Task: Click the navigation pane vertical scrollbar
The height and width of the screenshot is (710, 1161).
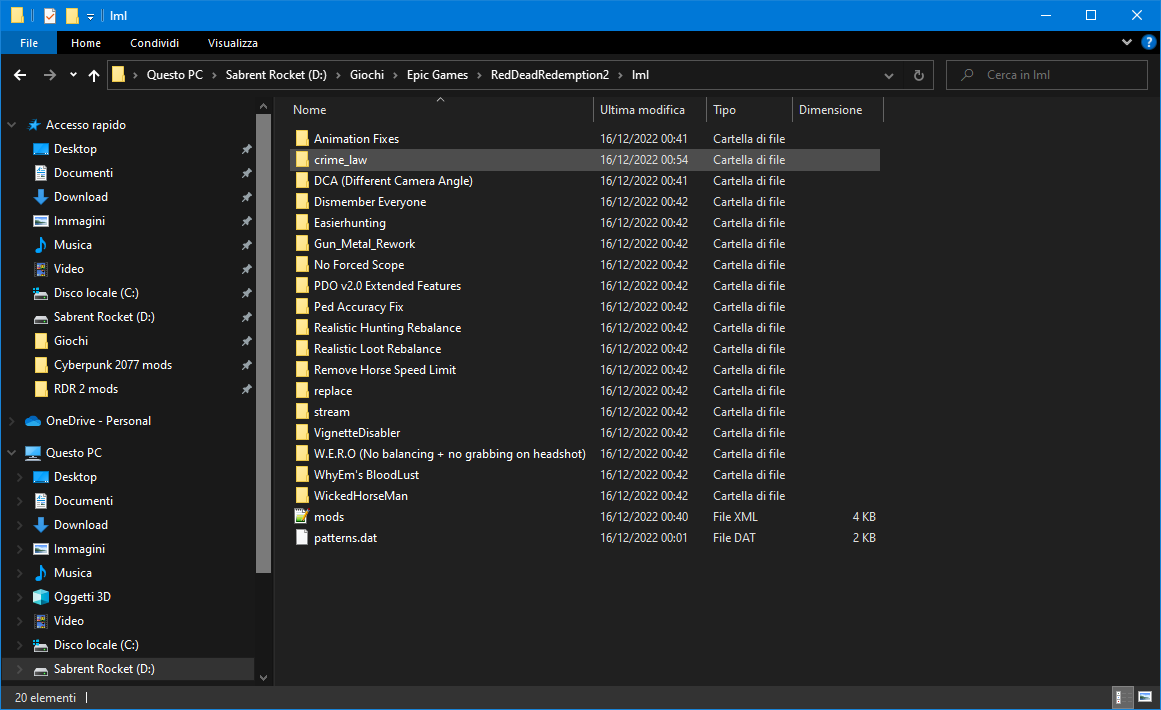Action: coord(263,340)
